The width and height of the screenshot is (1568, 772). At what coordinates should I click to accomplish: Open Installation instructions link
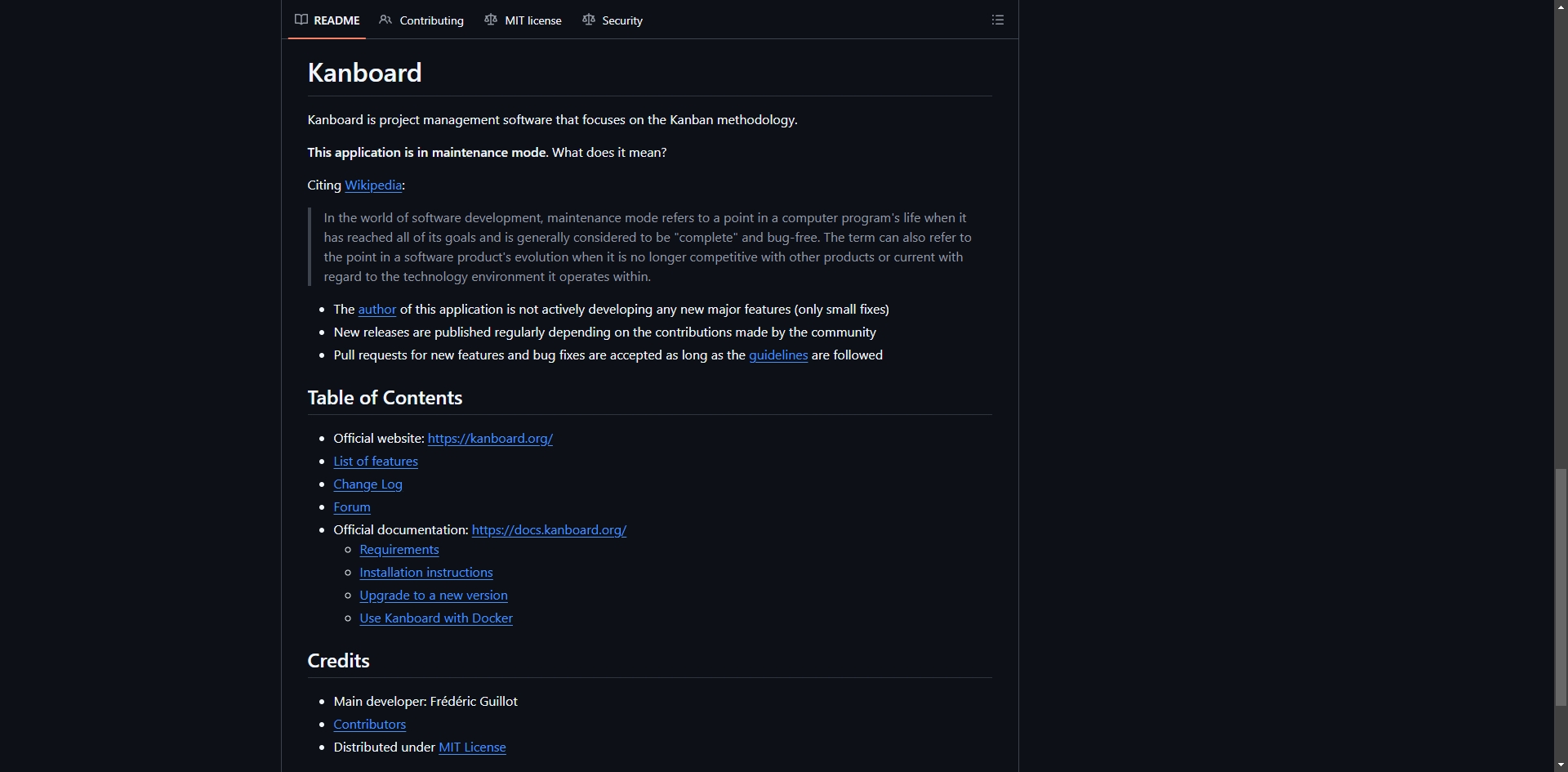426,573
